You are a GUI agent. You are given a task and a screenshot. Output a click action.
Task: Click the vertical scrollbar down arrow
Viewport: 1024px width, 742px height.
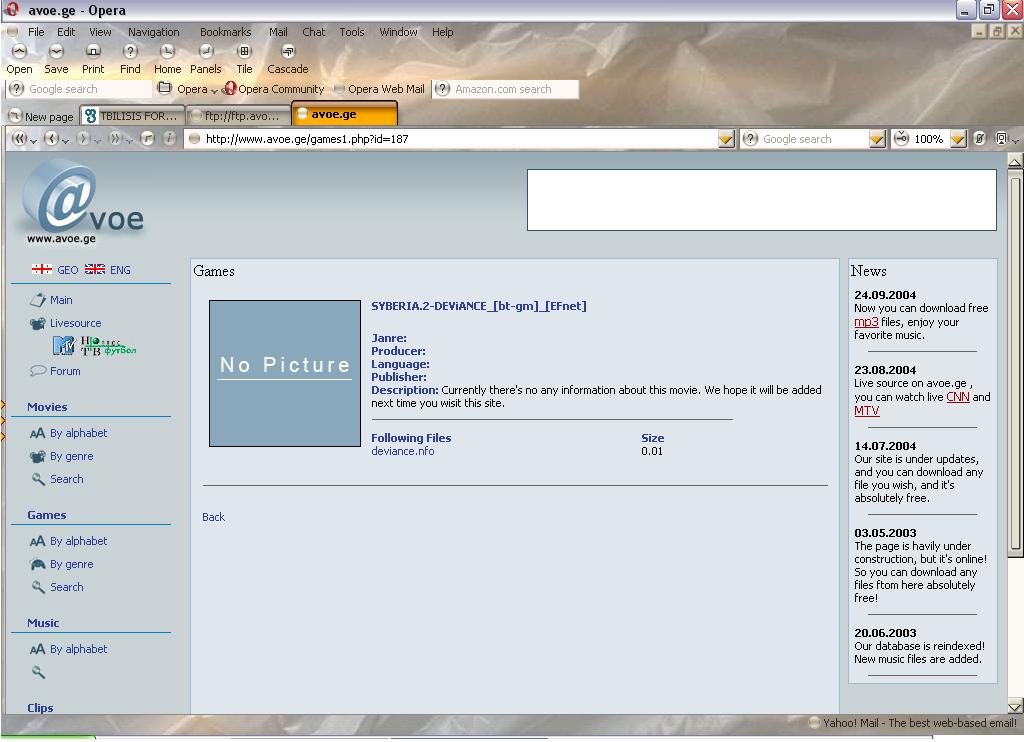pyautogui.click(x=1016, y=706)
